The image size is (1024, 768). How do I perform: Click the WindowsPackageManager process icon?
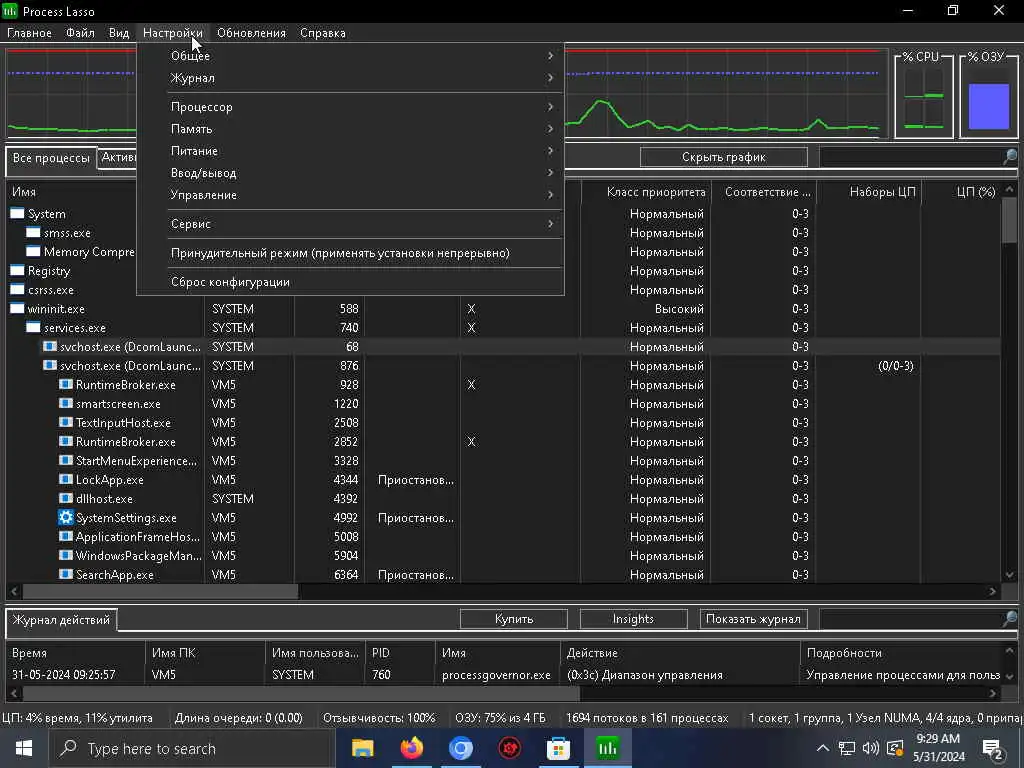[x=66, y=555]
